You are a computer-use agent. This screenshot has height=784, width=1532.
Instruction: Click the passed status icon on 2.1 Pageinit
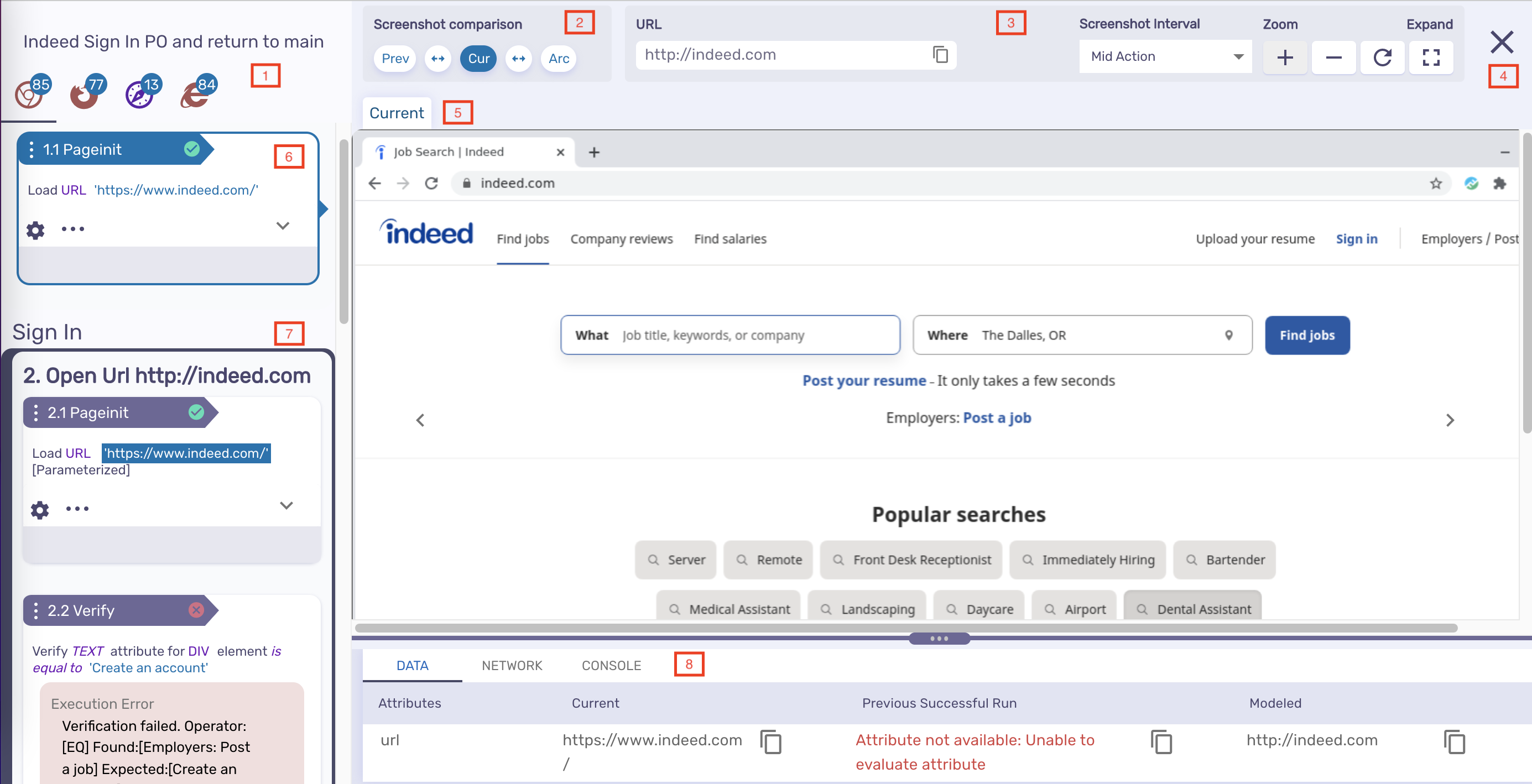point(196,412)
